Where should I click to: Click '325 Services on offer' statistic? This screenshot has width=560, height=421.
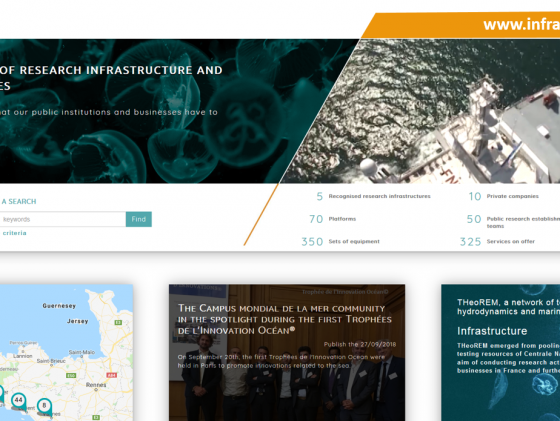click(x=498, y=242)
